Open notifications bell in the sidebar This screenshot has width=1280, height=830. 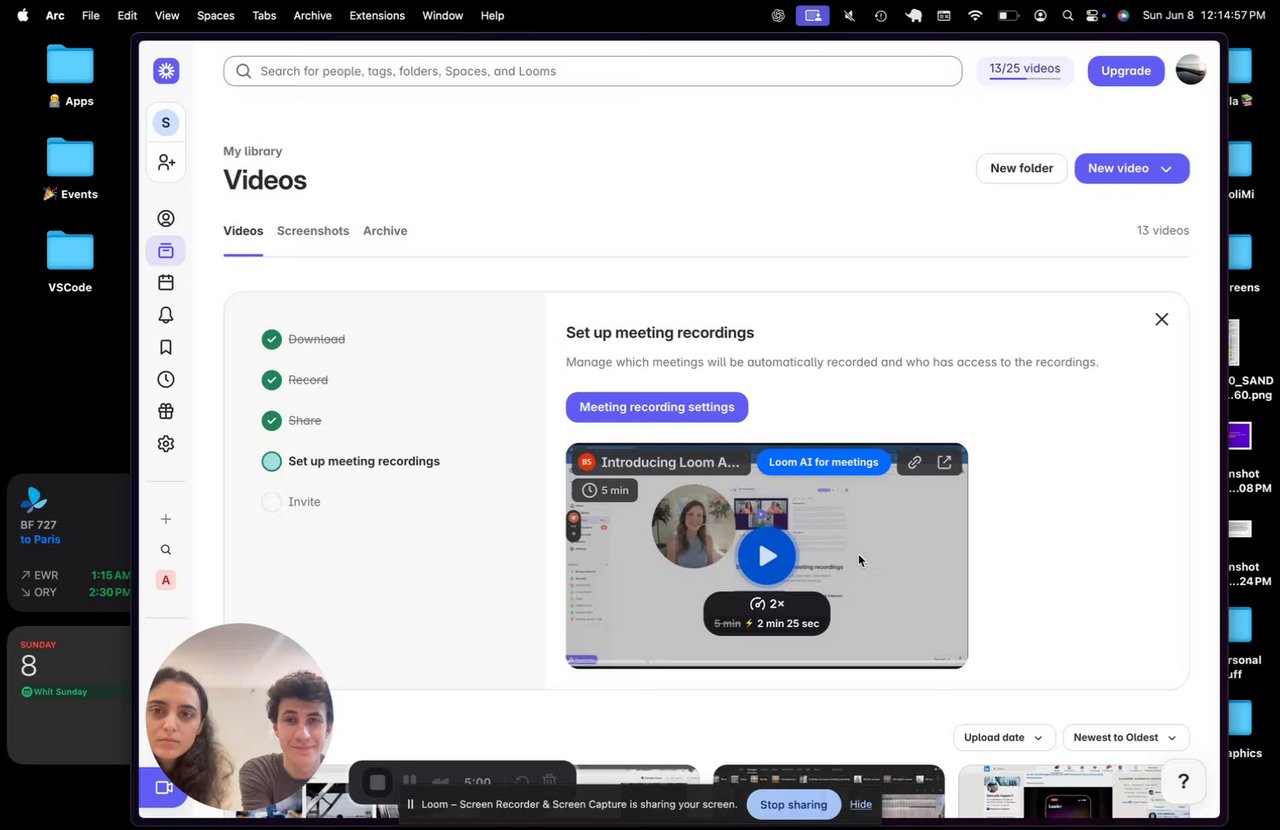coord(166,315)
